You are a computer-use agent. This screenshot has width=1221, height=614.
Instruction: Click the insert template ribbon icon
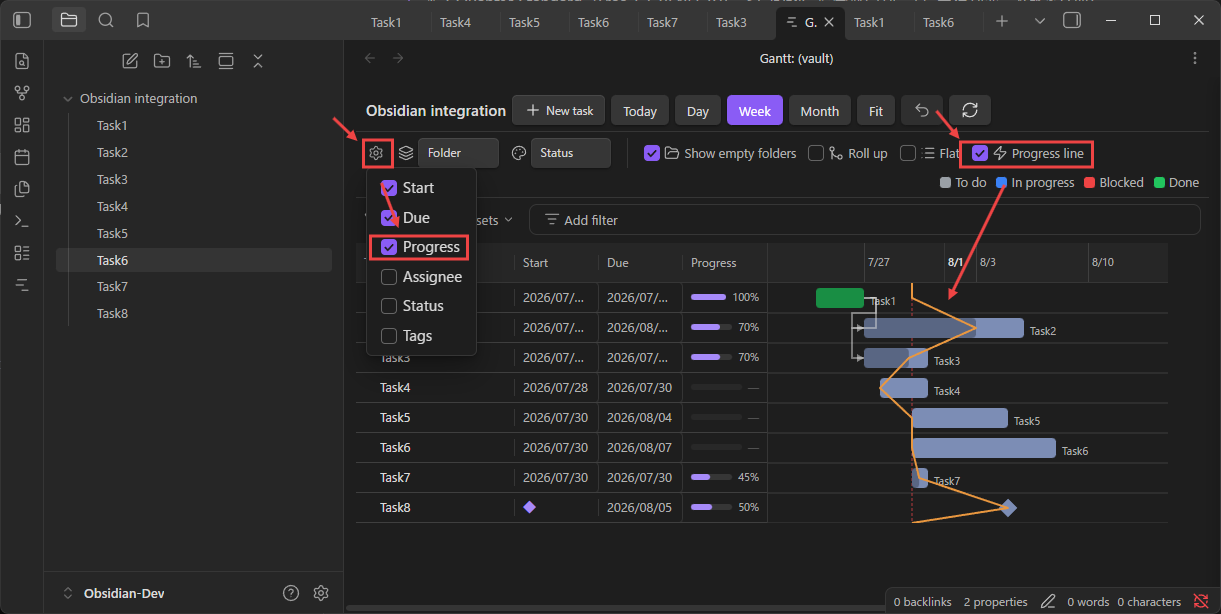point(22,189)
